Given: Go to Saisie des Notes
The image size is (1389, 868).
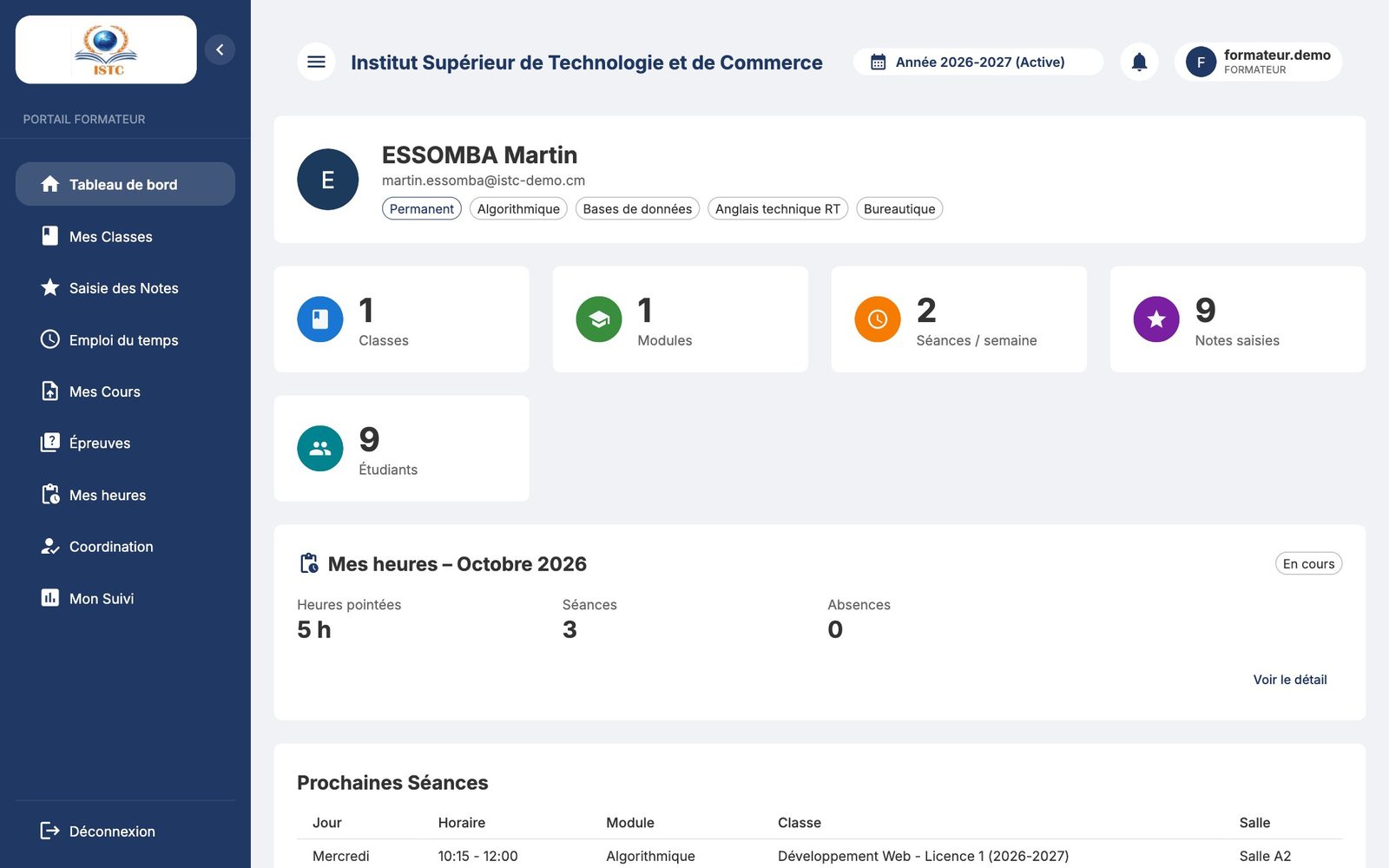Looking at the screenshot, I should tap(125, 287).
